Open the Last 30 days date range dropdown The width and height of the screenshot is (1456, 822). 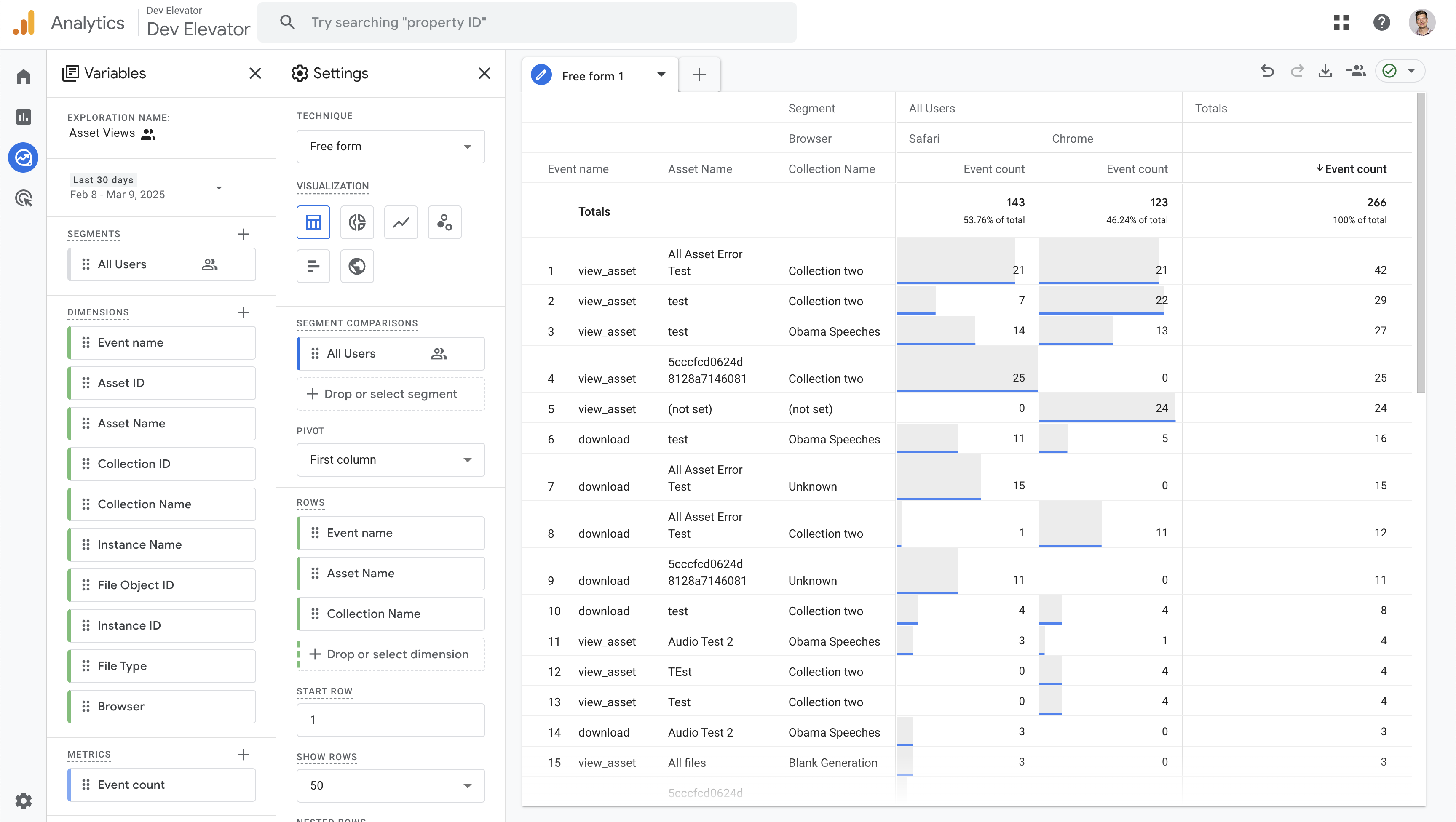click(x=146, y=187)
